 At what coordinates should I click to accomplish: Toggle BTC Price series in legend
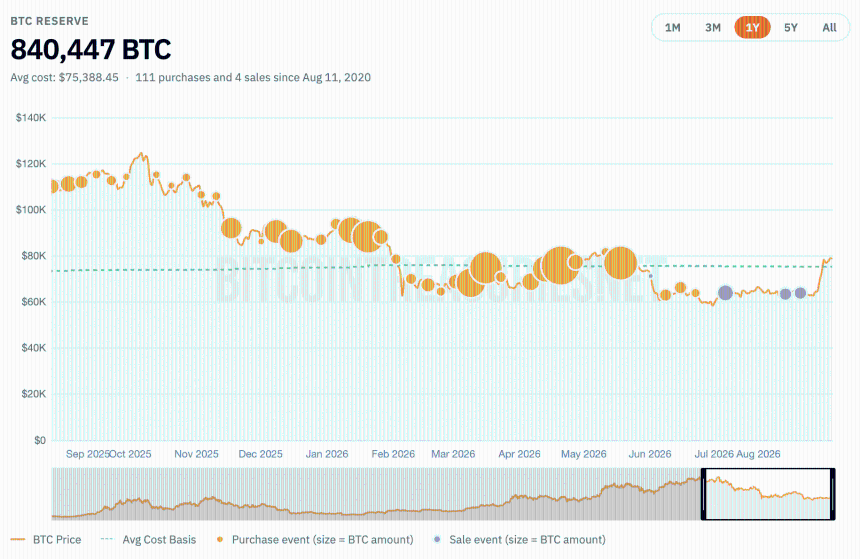[x=46, y=540]
